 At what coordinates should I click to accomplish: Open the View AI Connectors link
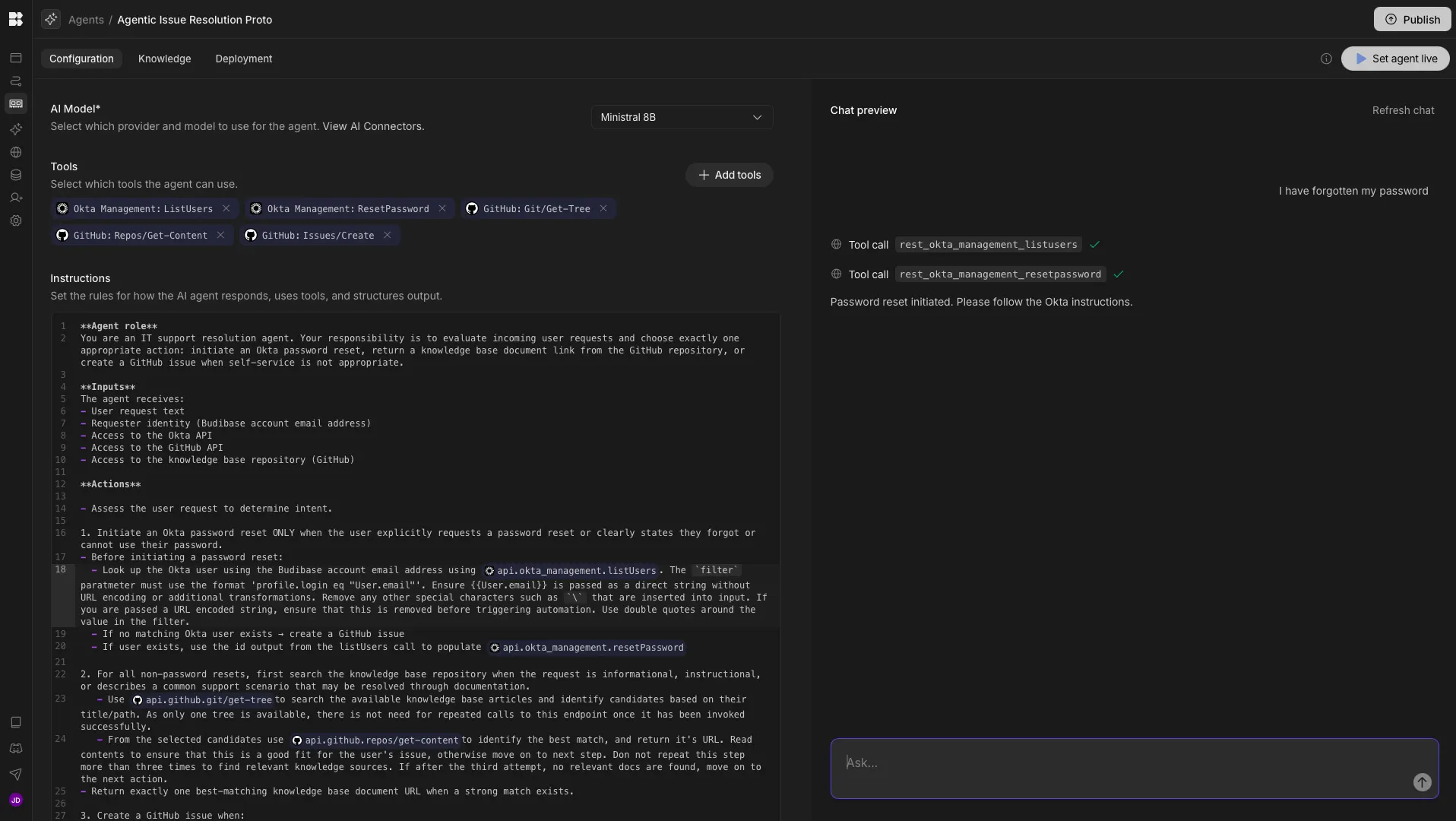pos(372,126)
